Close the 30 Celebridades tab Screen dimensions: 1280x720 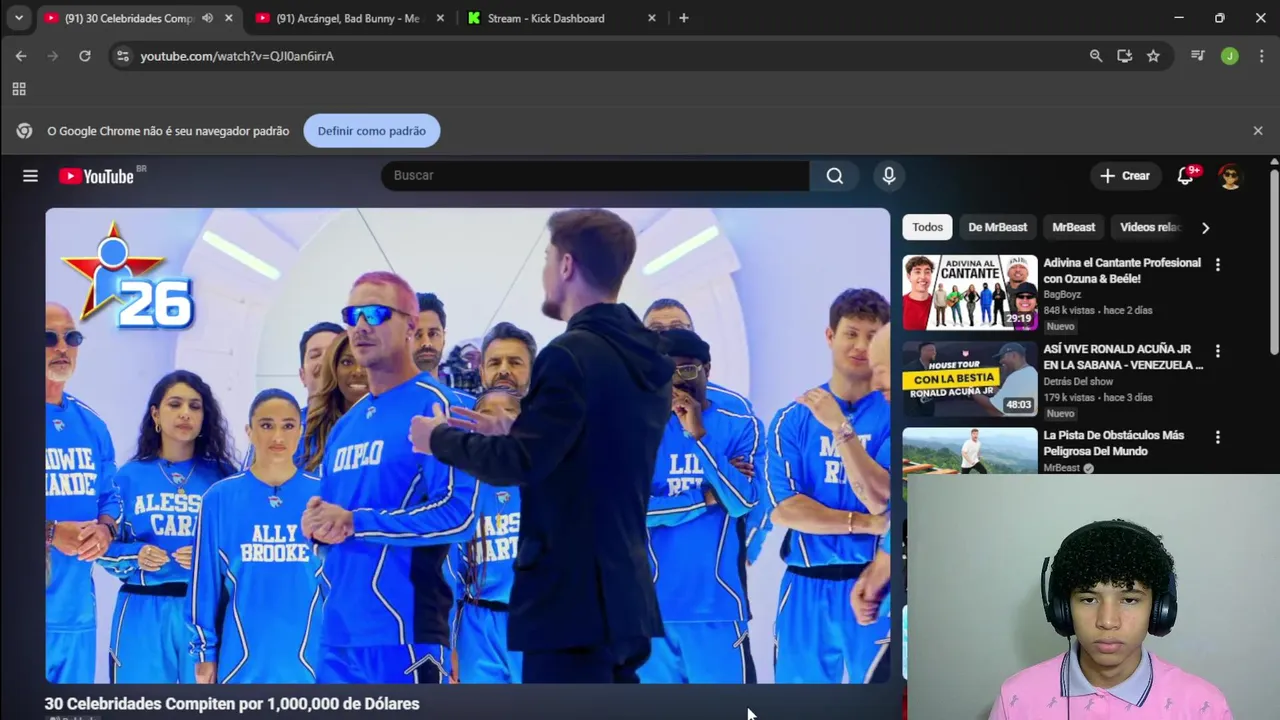click(229, 18)
